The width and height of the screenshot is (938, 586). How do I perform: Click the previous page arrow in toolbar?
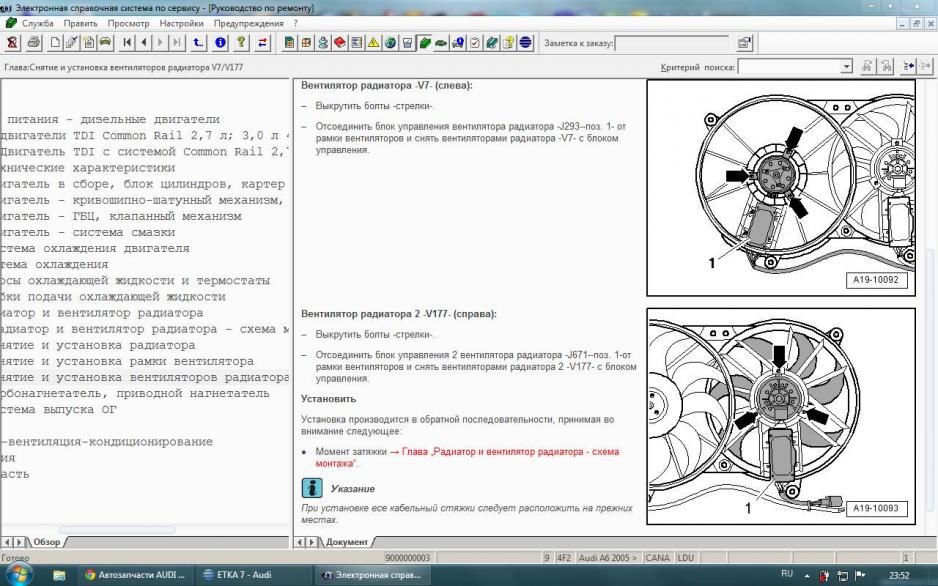(x=144, y=43)
